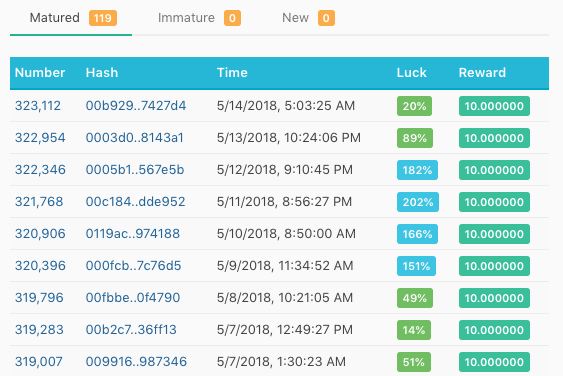Click the 5/10/2018, 8:50:00 AM timestamp

click(x=286, y=234)
